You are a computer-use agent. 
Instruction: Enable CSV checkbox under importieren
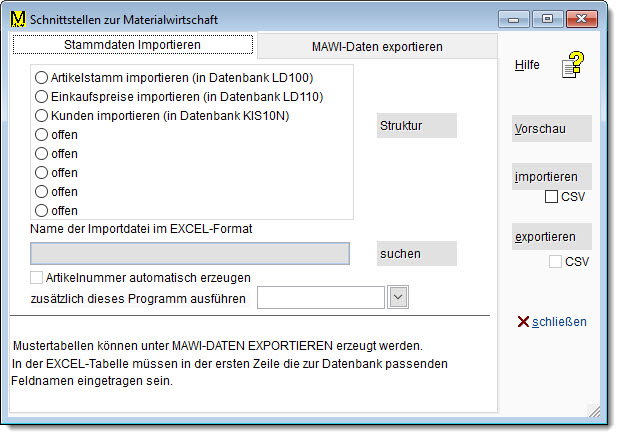551,197
